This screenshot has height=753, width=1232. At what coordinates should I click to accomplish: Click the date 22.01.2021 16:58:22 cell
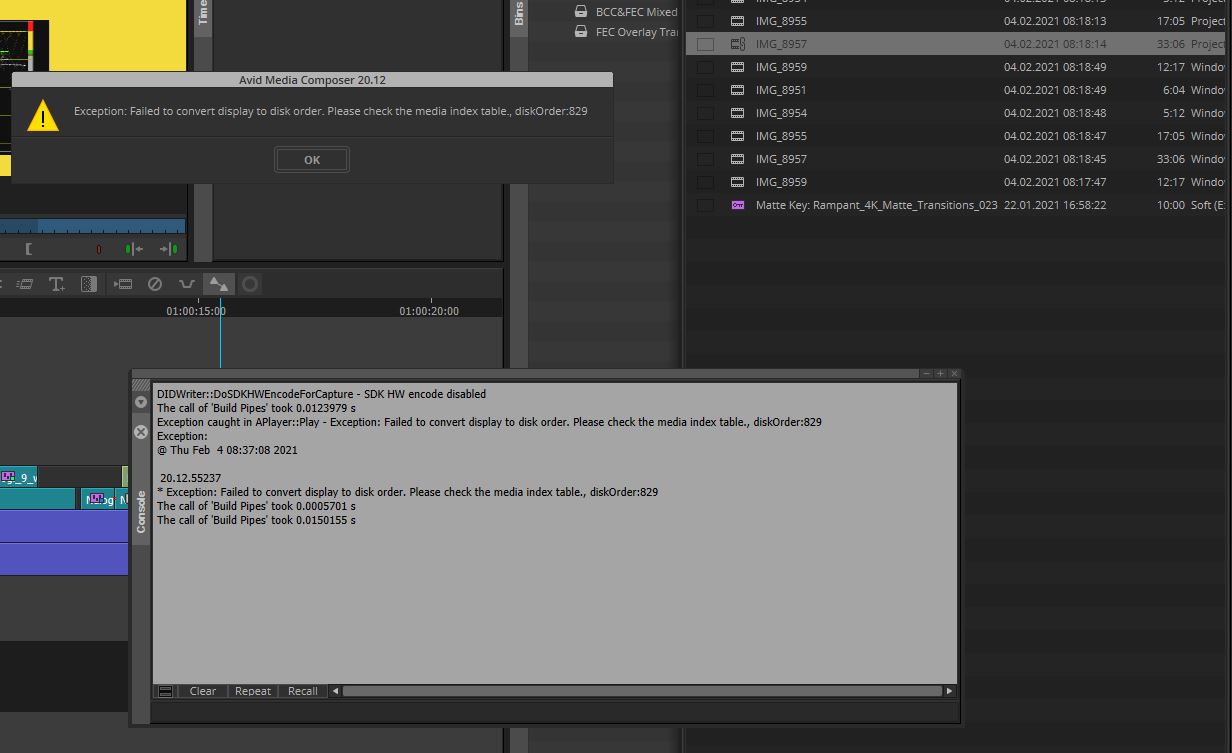(x=1055, y=205)
